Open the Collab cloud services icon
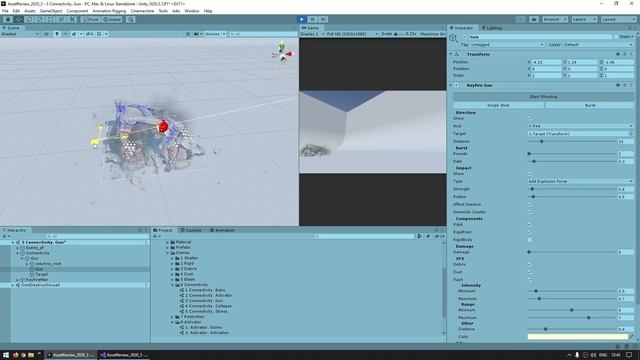This screenshot has width=640, height=360. coord(533,19)
